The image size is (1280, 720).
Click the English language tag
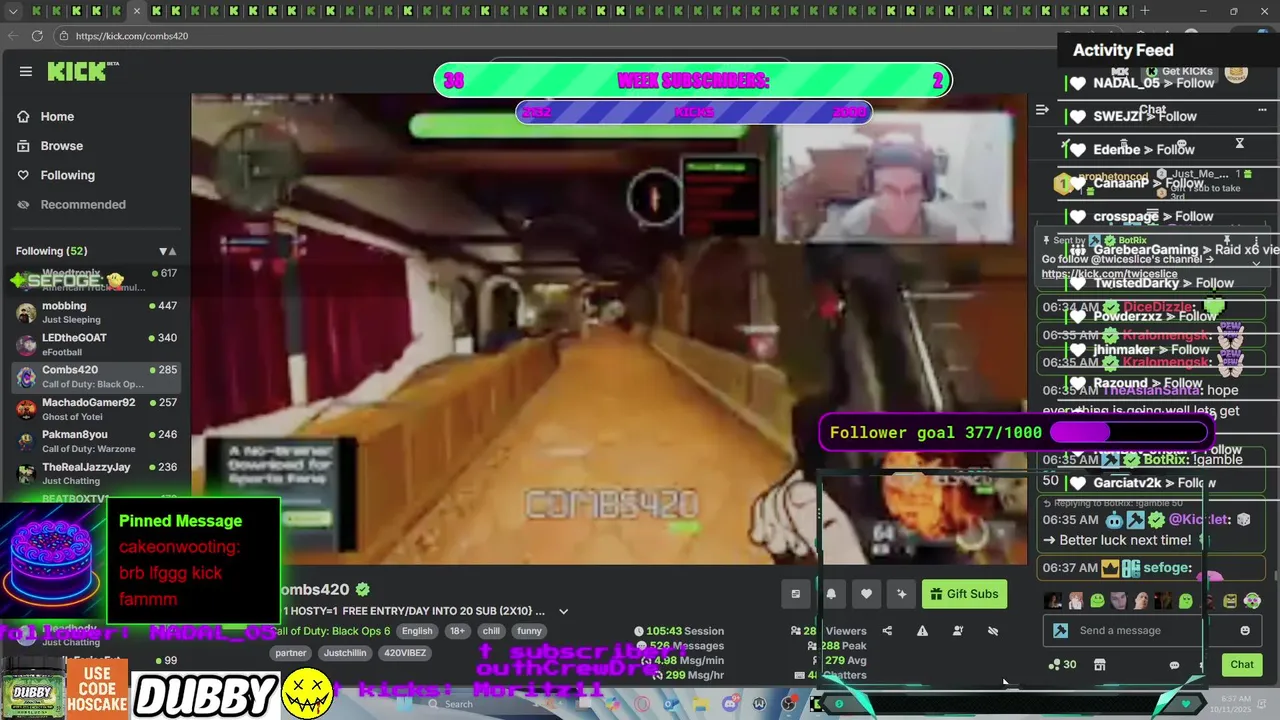[x=417, y=631]
